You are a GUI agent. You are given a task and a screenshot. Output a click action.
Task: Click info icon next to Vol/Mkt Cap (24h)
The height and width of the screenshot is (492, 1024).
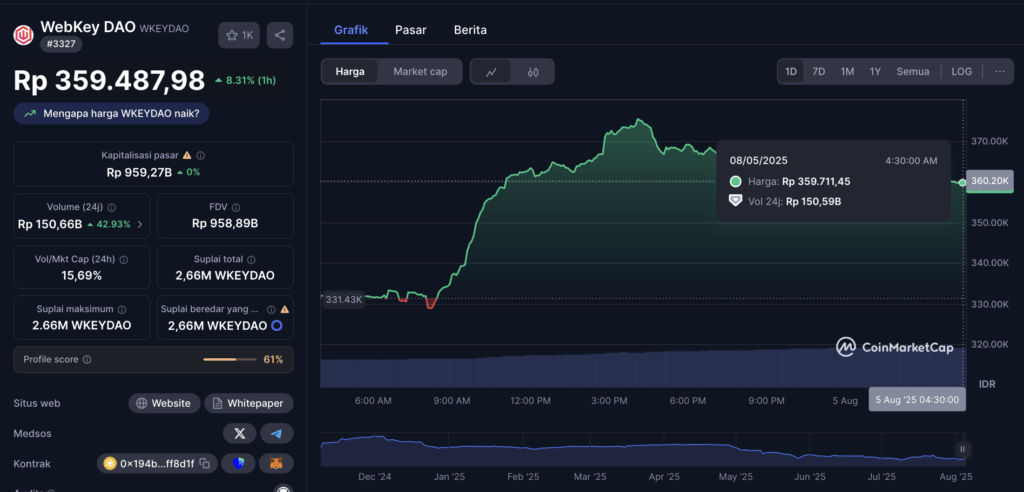[x=124, y=259]
